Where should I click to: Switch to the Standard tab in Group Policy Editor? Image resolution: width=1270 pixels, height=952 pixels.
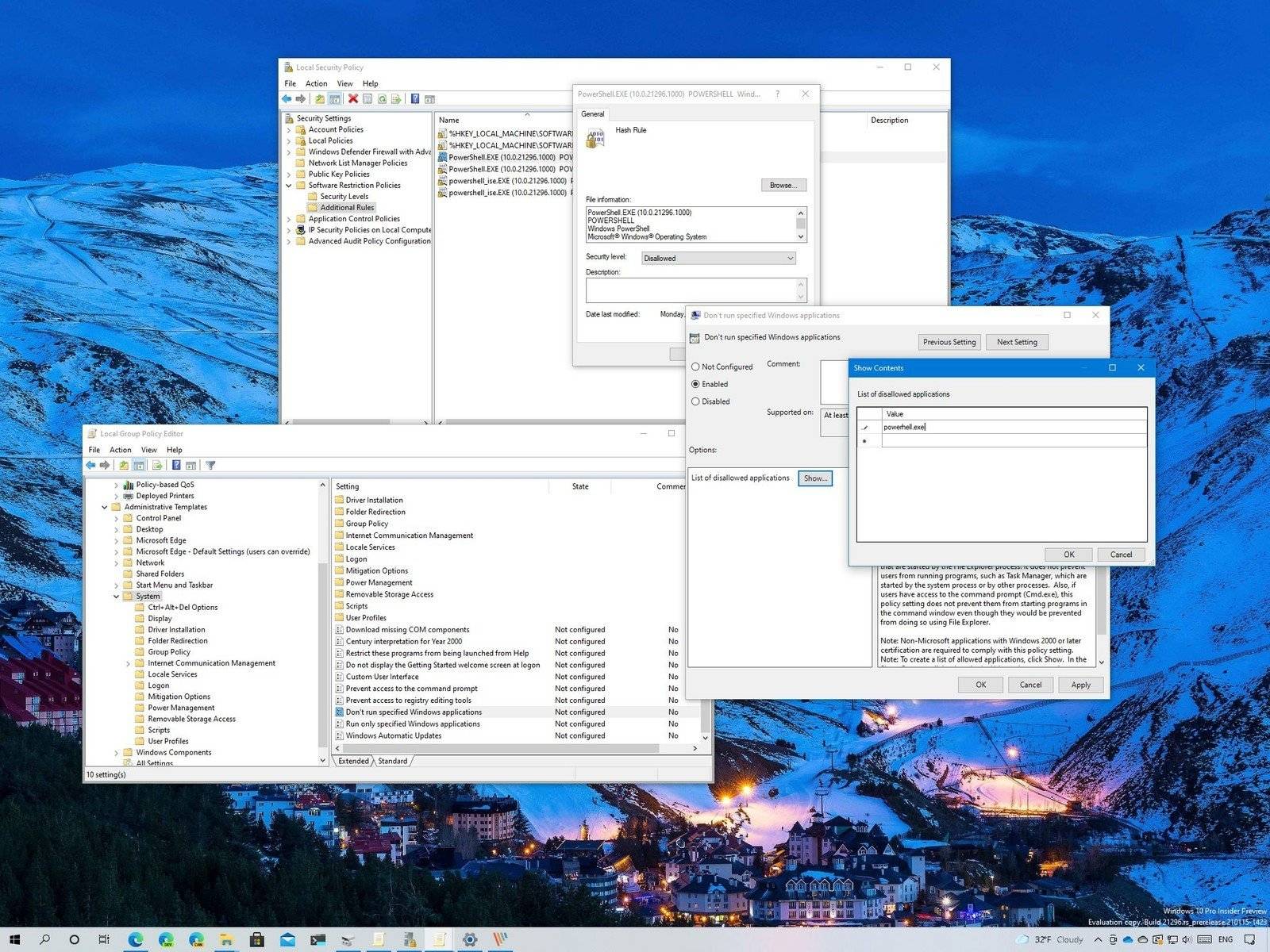(392, 761)
